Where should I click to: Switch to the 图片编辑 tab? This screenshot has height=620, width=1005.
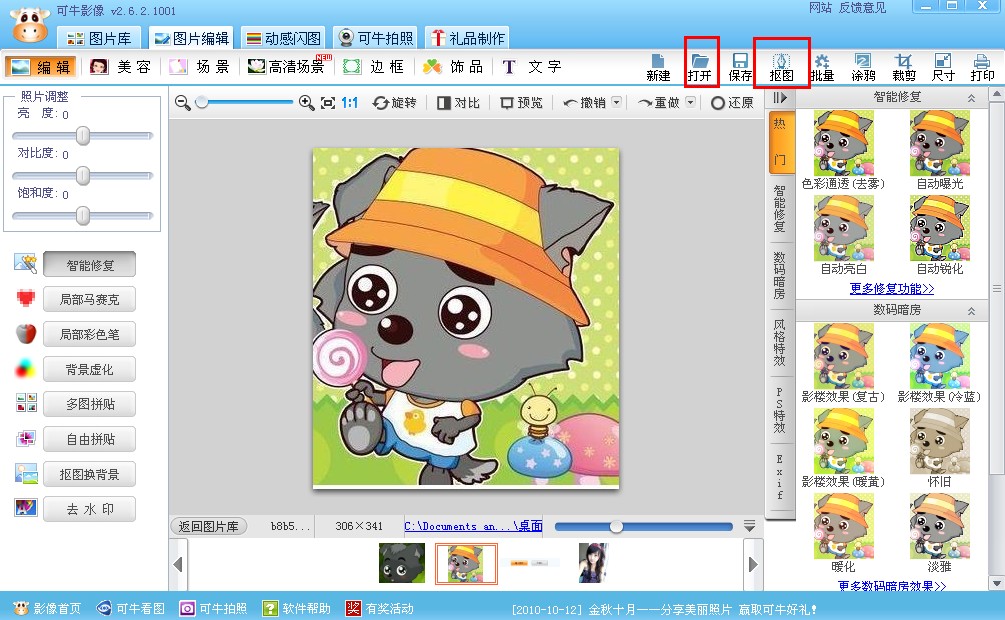click(192, 38)
